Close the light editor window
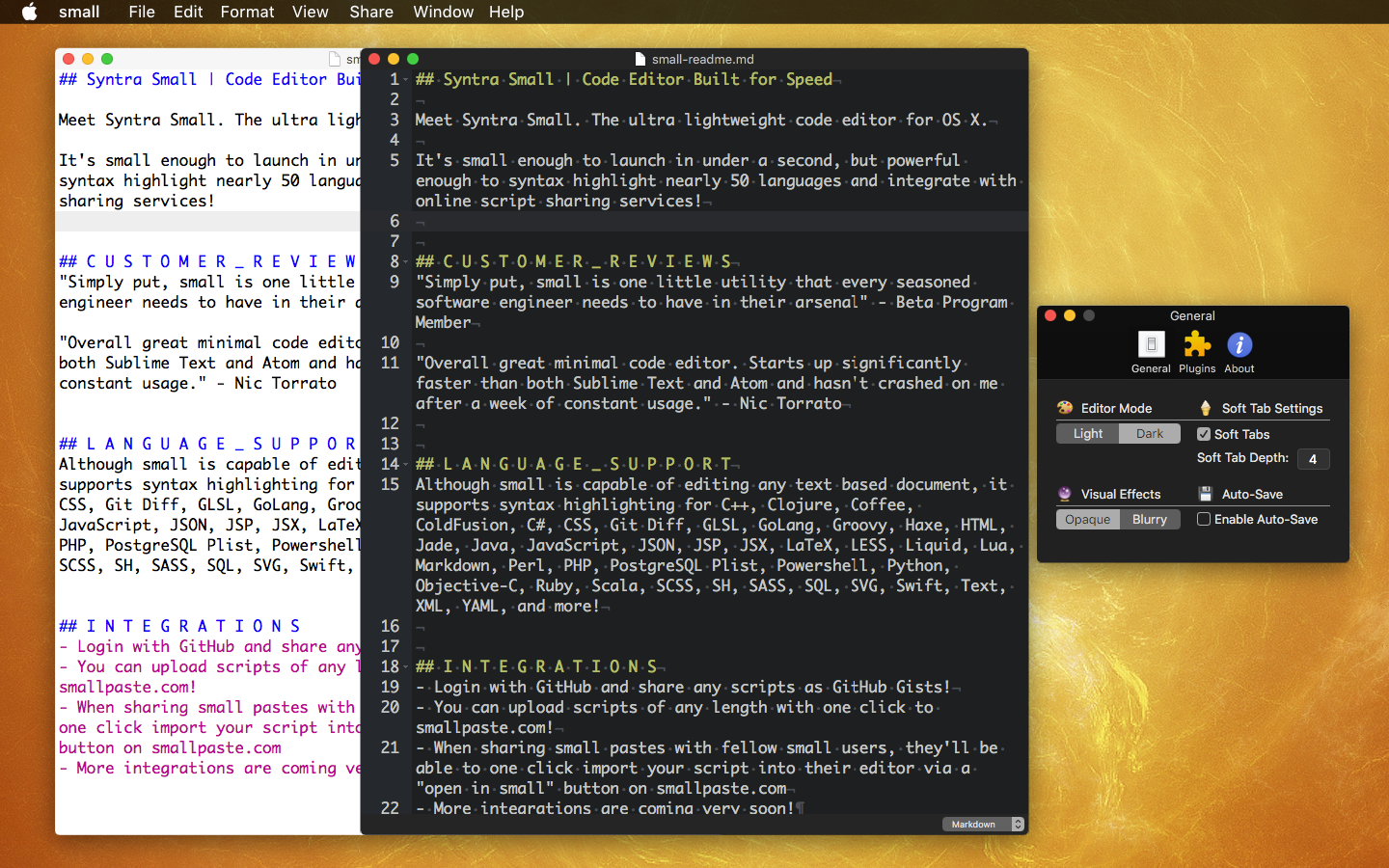This screenshot has width=1389, height=868. [x=68, y=59]
